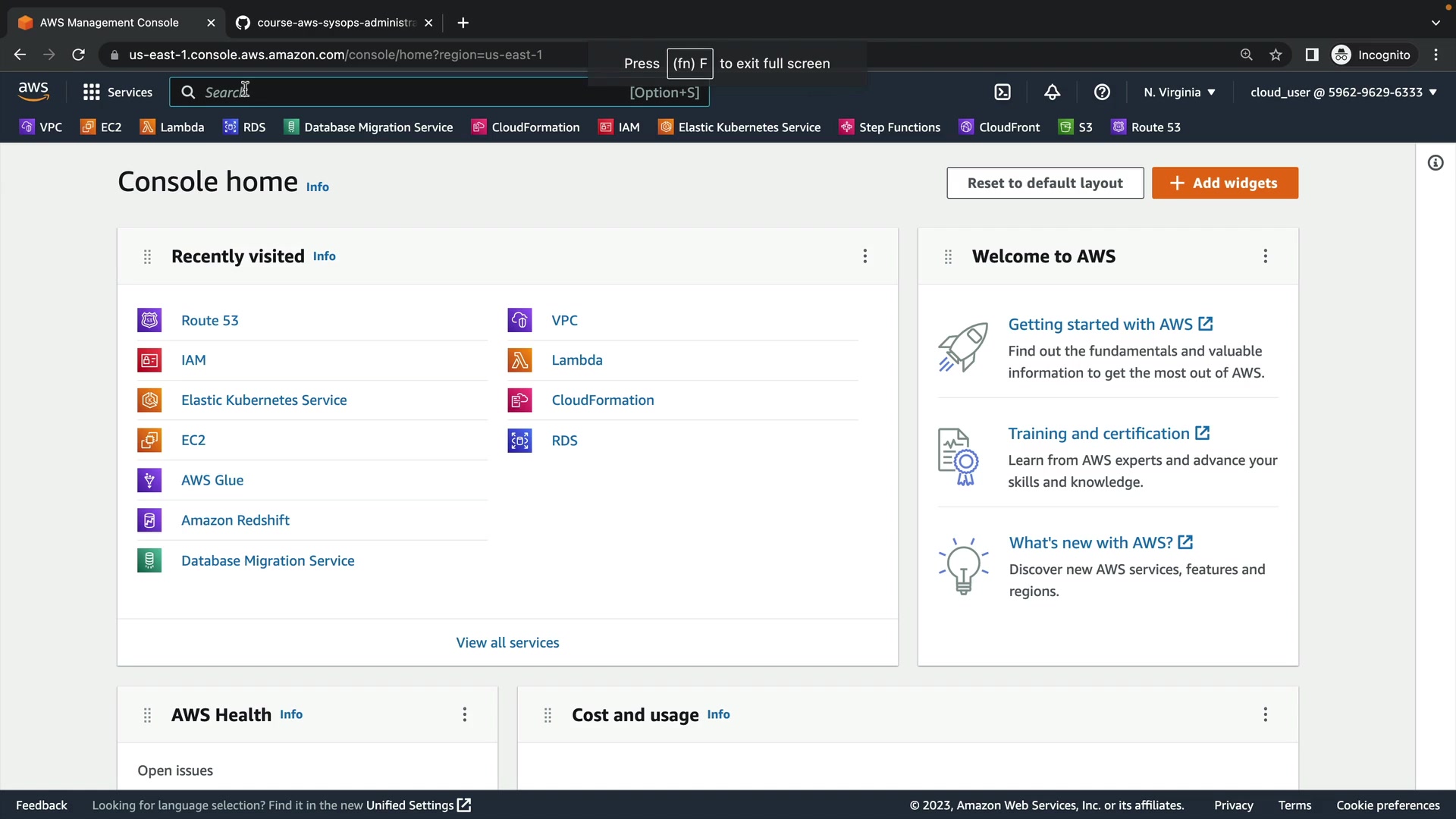Open the CloudShell terminal icon
1456x819 pixels.
point(1003,93)
